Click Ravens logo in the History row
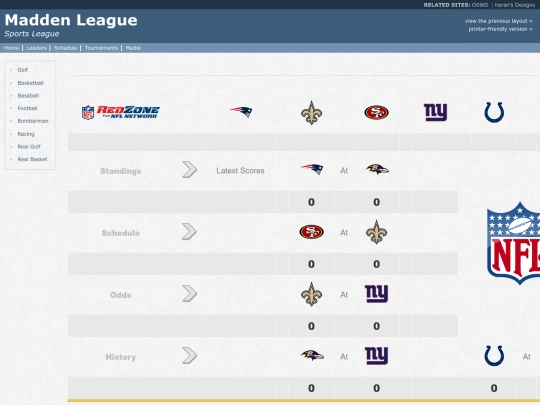This screenshot has height=405, width=540. click(x=312, y=355)
